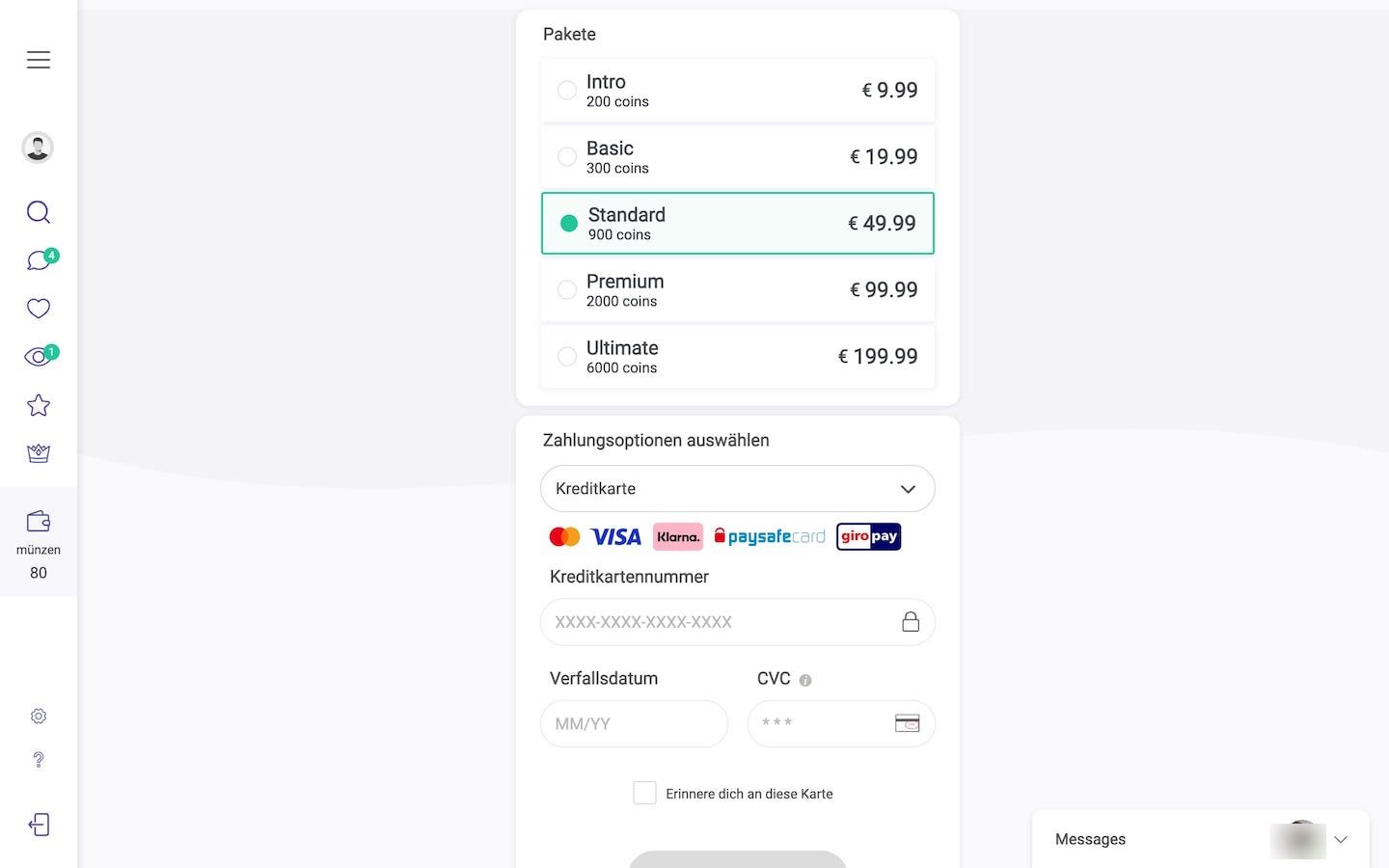Open the favorites heart icon
Screen dimensions: 1389x868
[39, 309]
